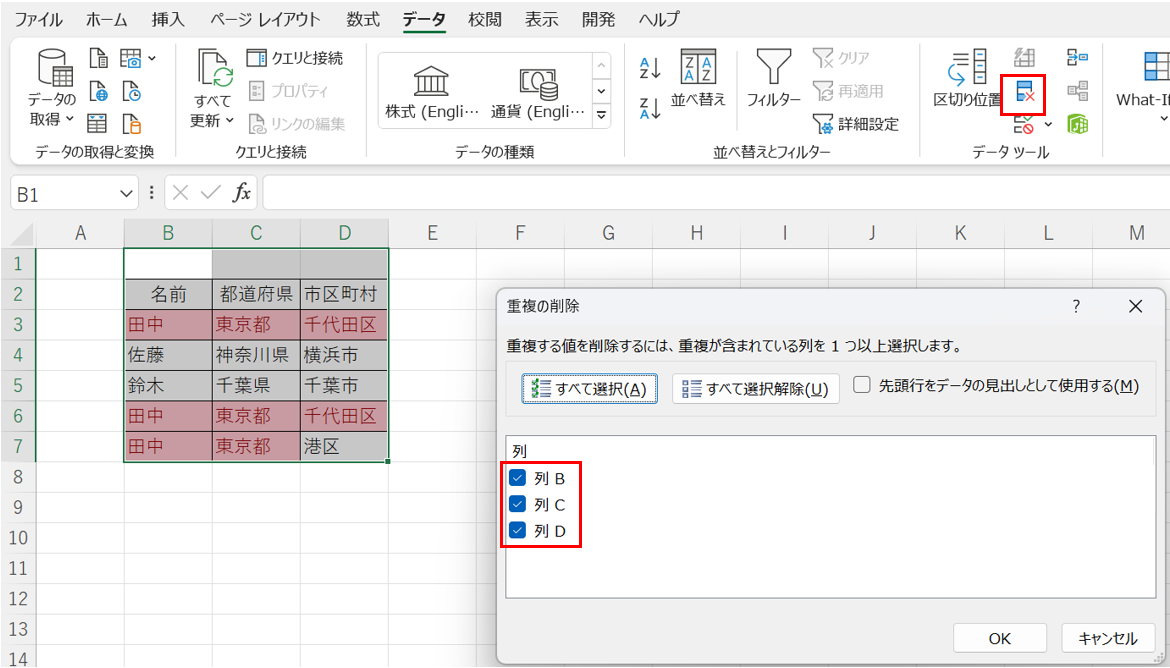
Task: Open the Data Validation dropdown arrow
Action: click(x=1048, y=125)
